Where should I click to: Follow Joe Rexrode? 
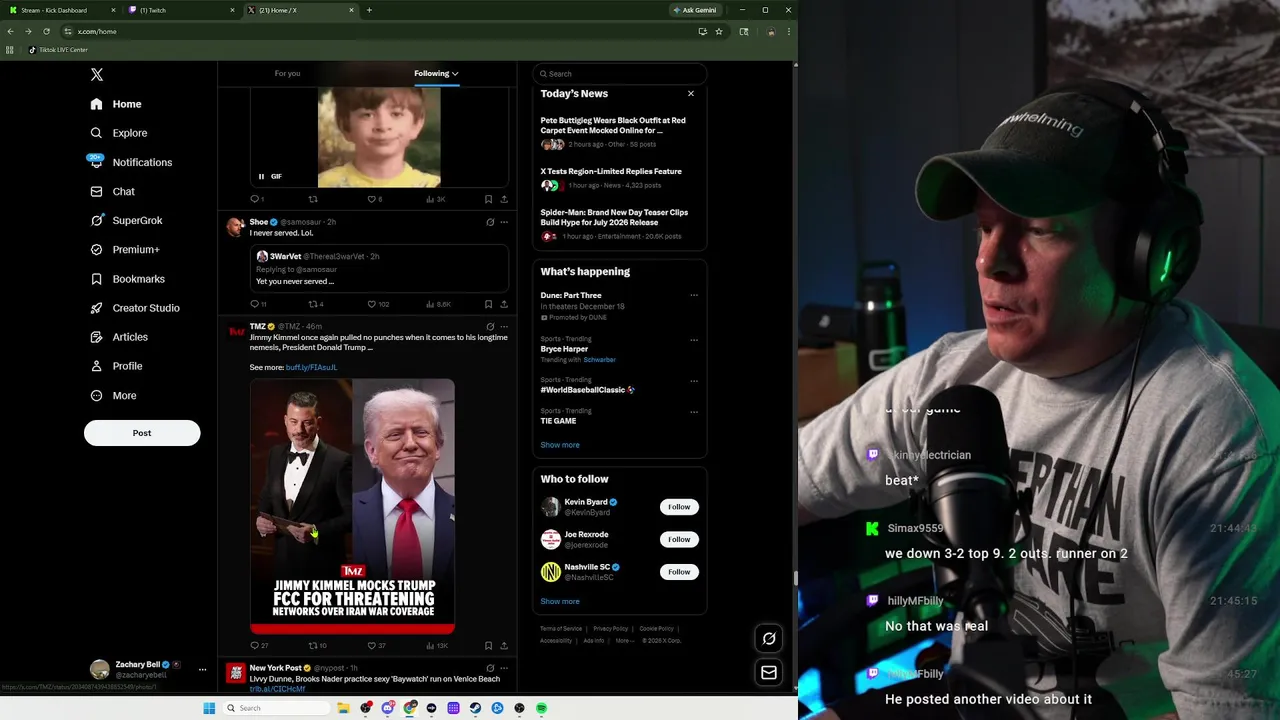point(679,539)
